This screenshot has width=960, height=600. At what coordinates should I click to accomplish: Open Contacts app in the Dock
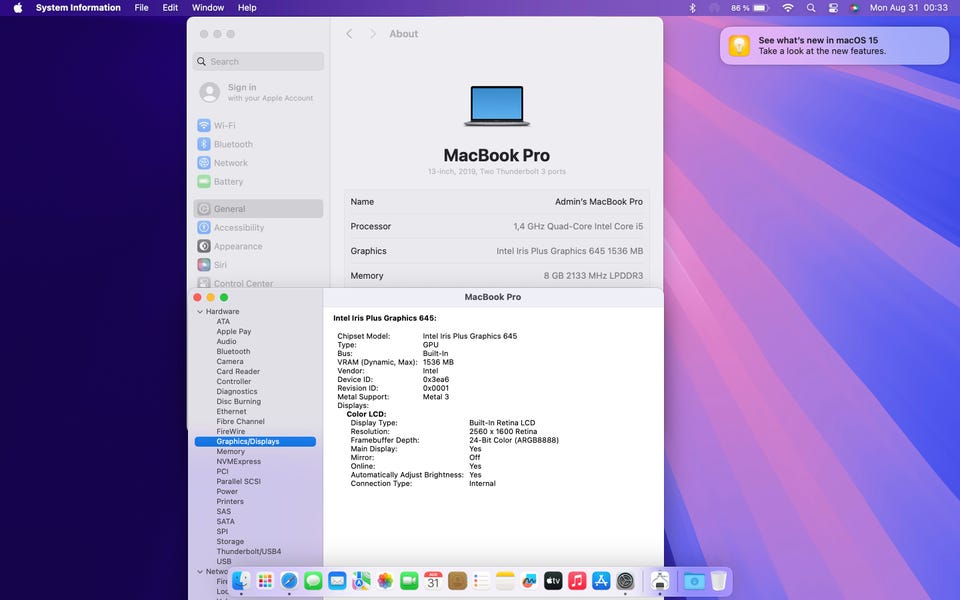pos(457,580)
